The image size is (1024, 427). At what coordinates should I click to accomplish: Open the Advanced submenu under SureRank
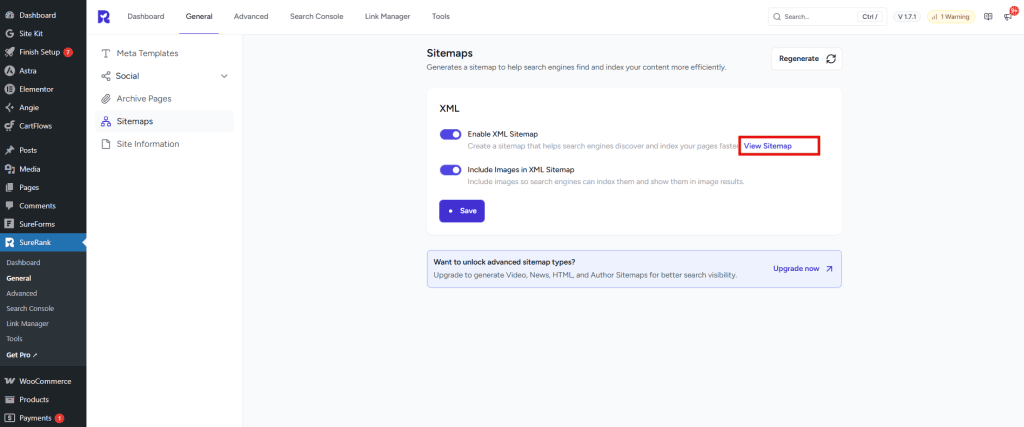pyautogui.click(x=22, y=293)
